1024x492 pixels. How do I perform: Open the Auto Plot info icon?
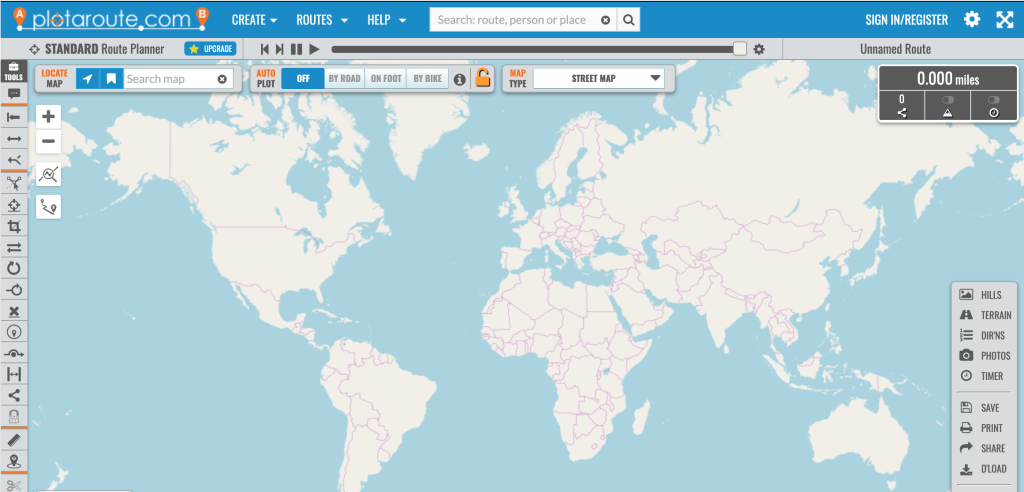tap(460, 79)
